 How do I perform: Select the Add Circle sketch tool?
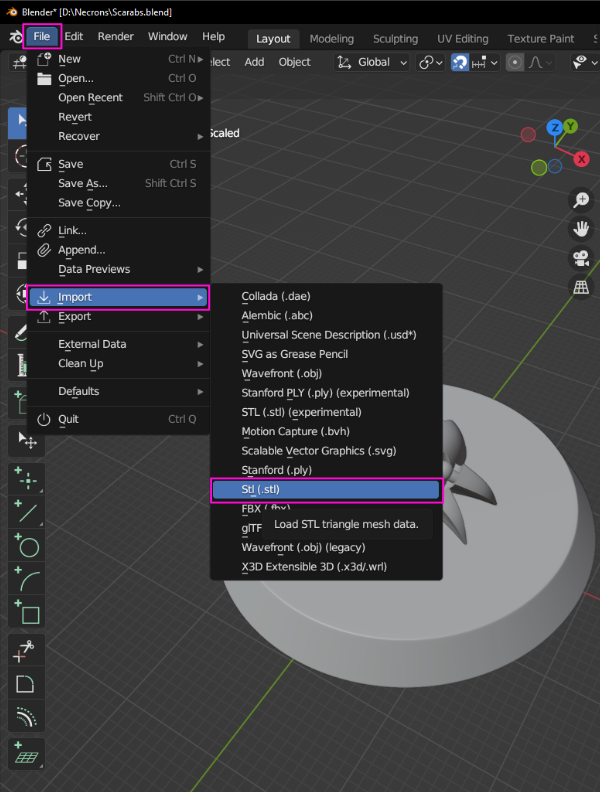(28, 546)
